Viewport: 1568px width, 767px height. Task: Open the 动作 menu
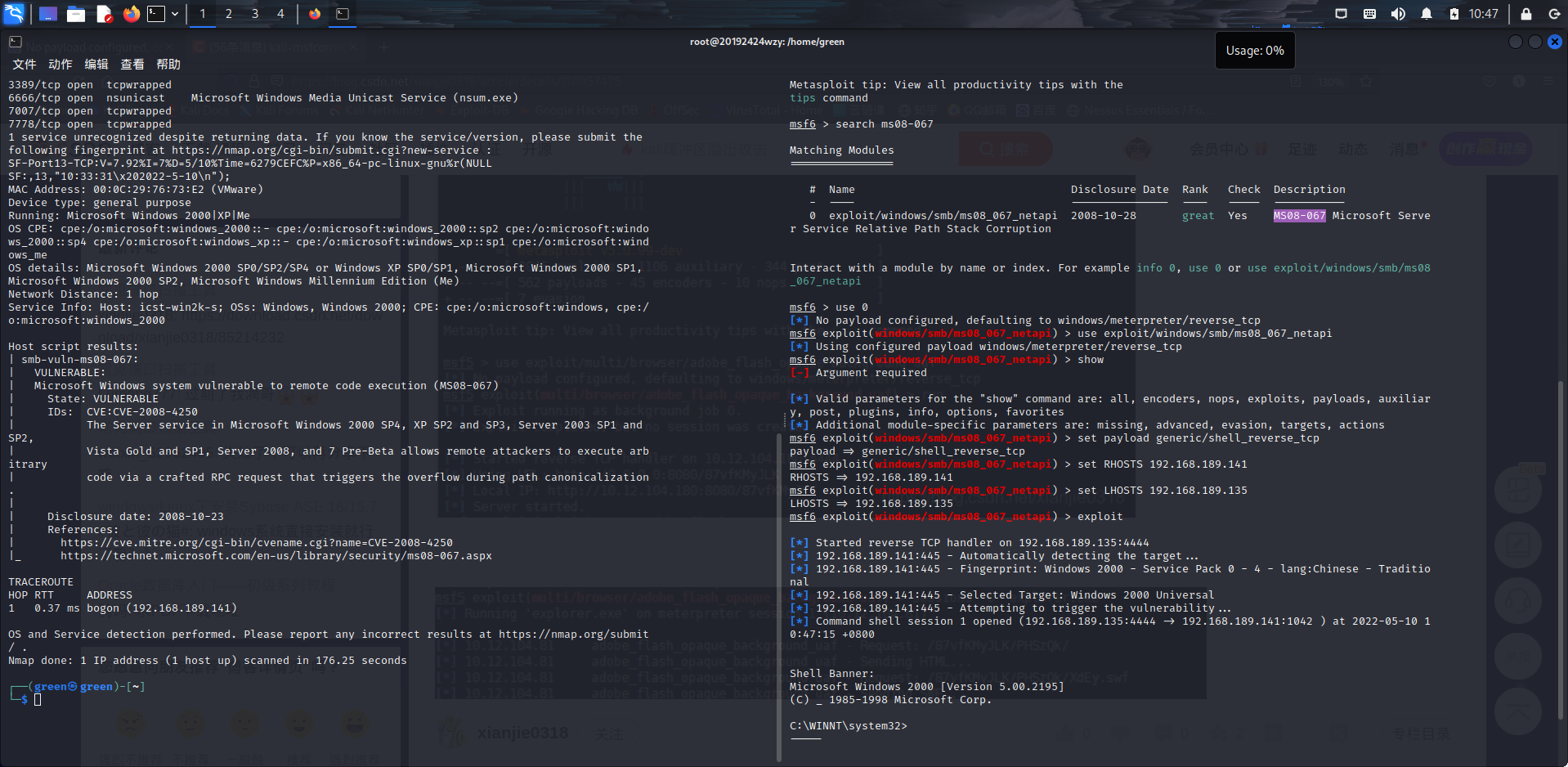(60, 65)
